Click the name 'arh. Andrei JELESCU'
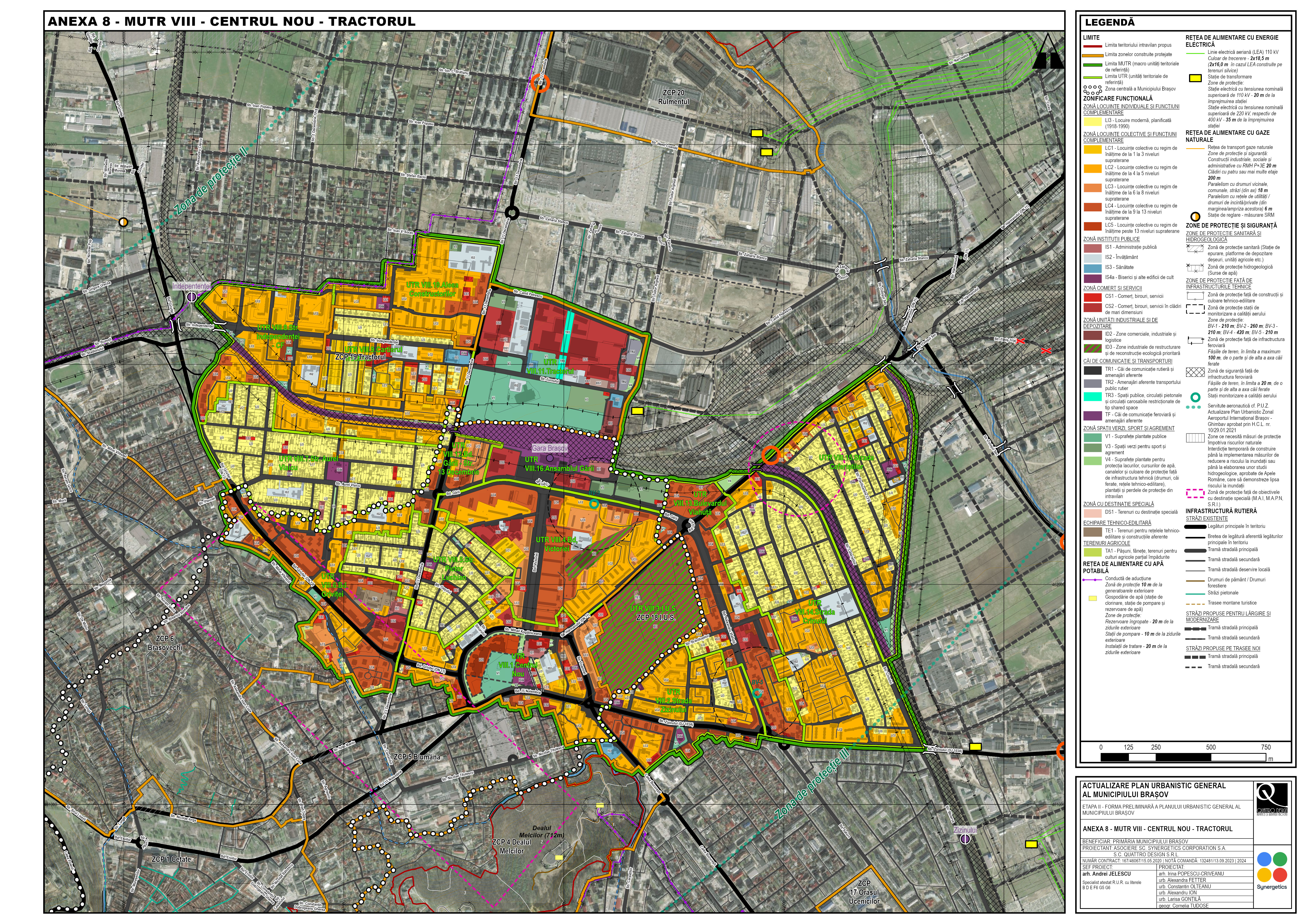 click(x=1107, y=874)
